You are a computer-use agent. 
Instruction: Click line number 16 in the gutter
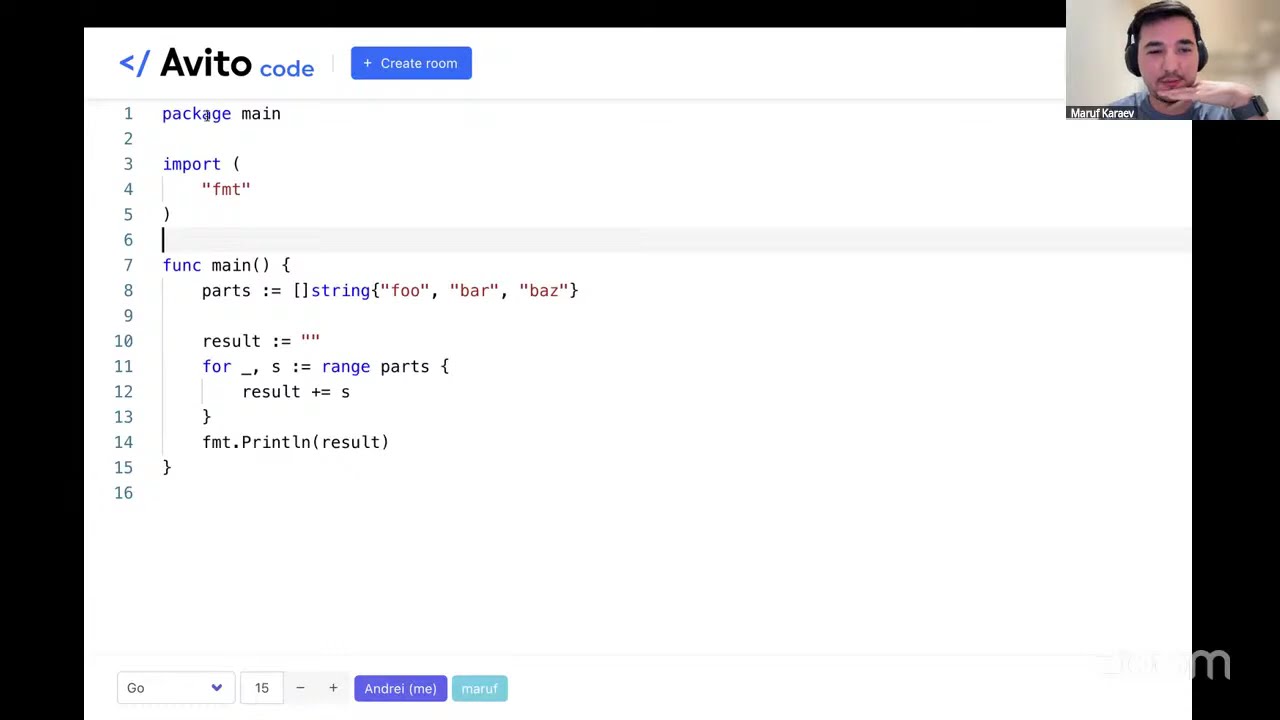[123, 493]
